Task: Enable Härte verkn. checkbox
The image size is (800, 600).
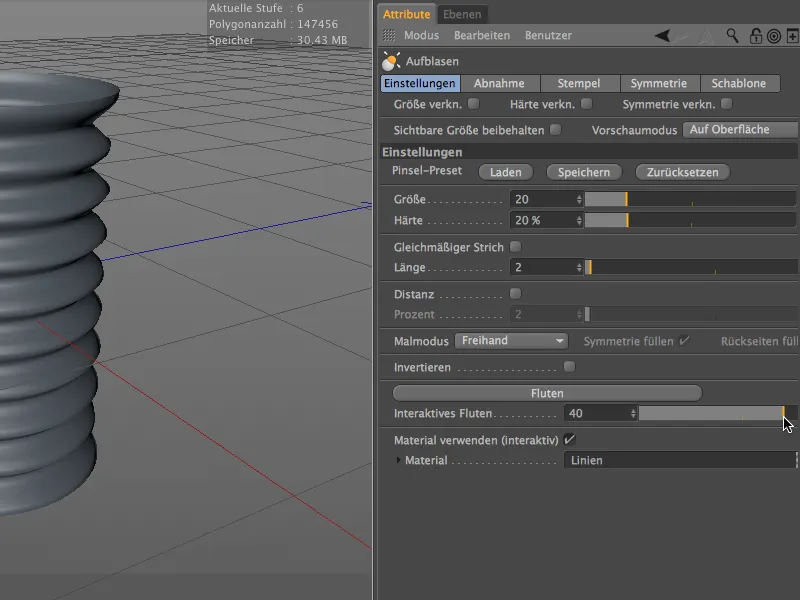Action: 586,104
